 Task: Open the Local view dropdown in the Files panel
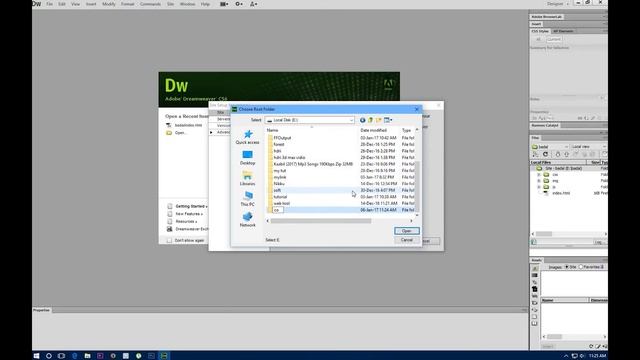click(x=588, y=147)
